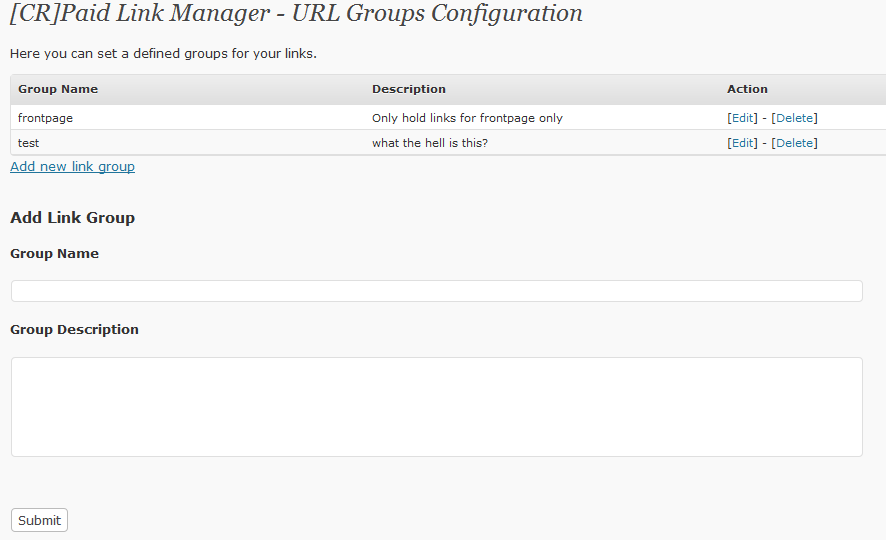The width and height of the screenshot is (886, 540).
Task: Click the Group Name table column header
Action: pyautogui.click(x=58, y=89)
